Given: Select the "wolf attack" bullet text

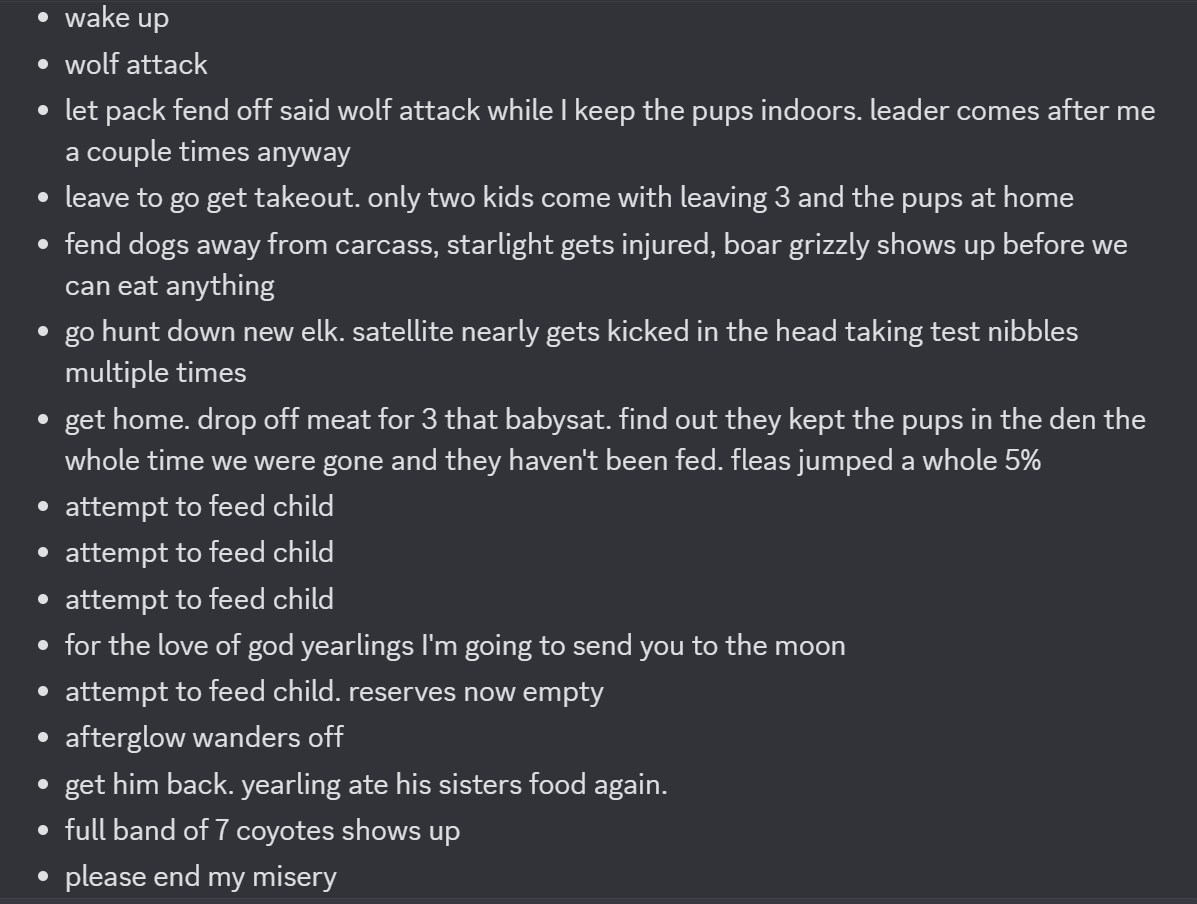Looking at the screenshot, I should pyautogui.click(x=136, y=64).
